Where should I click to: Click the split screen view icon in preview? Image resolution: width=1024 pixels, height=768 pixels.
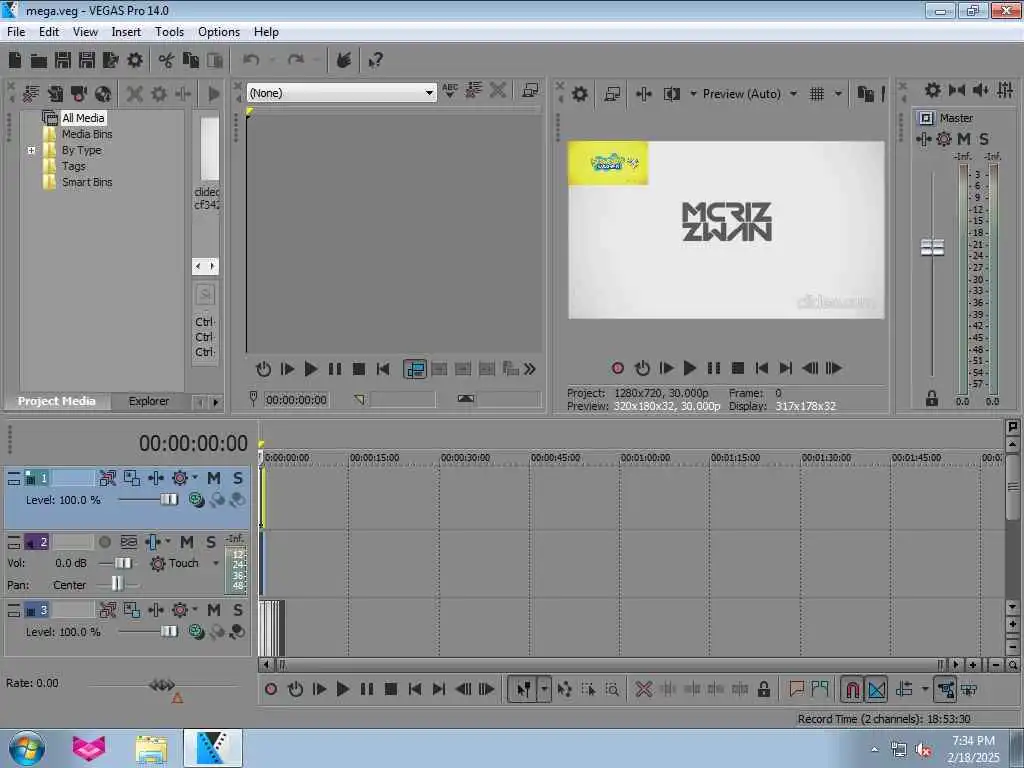pos(671,94)
